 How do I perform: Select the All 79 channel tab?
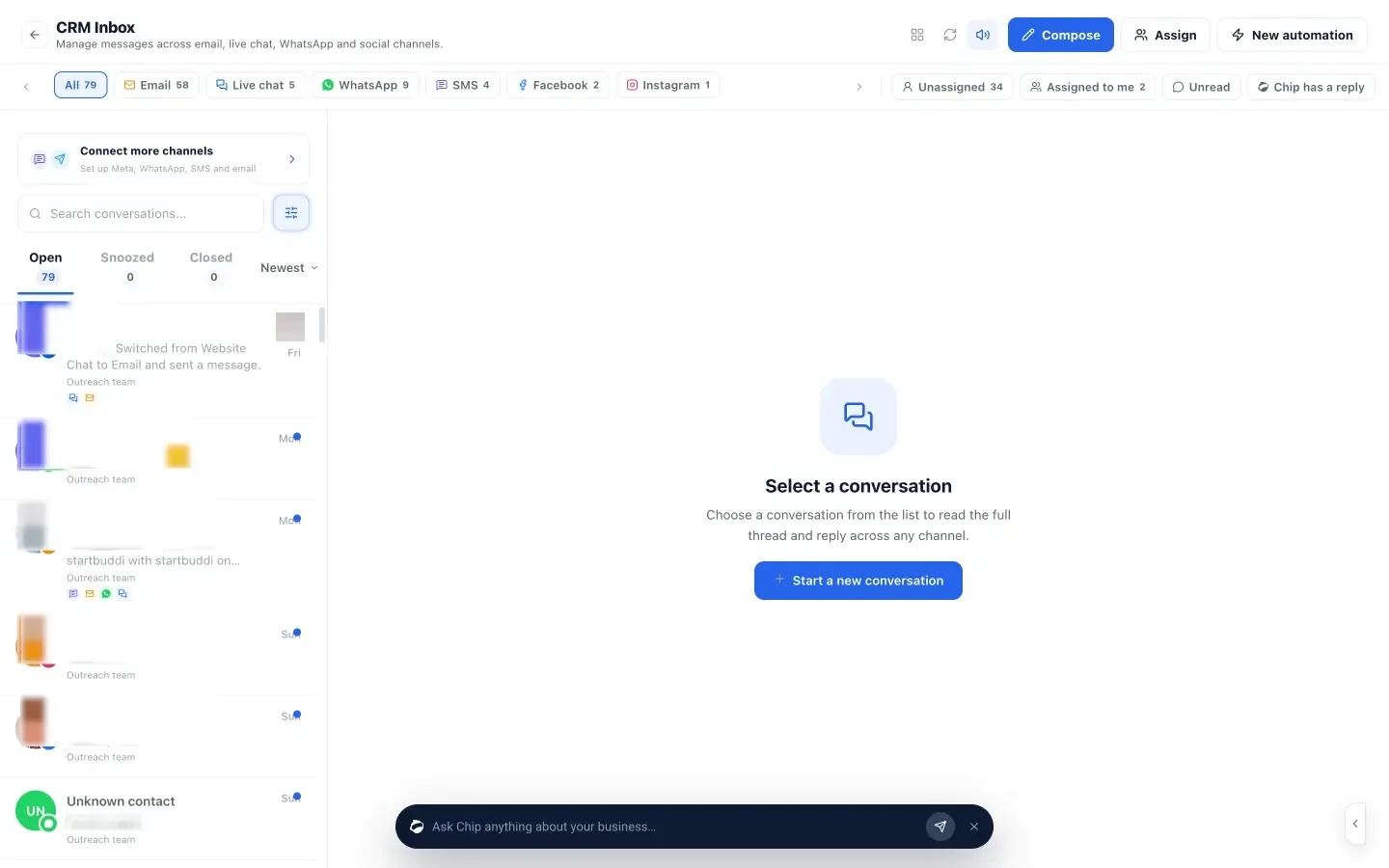point(81,85)
